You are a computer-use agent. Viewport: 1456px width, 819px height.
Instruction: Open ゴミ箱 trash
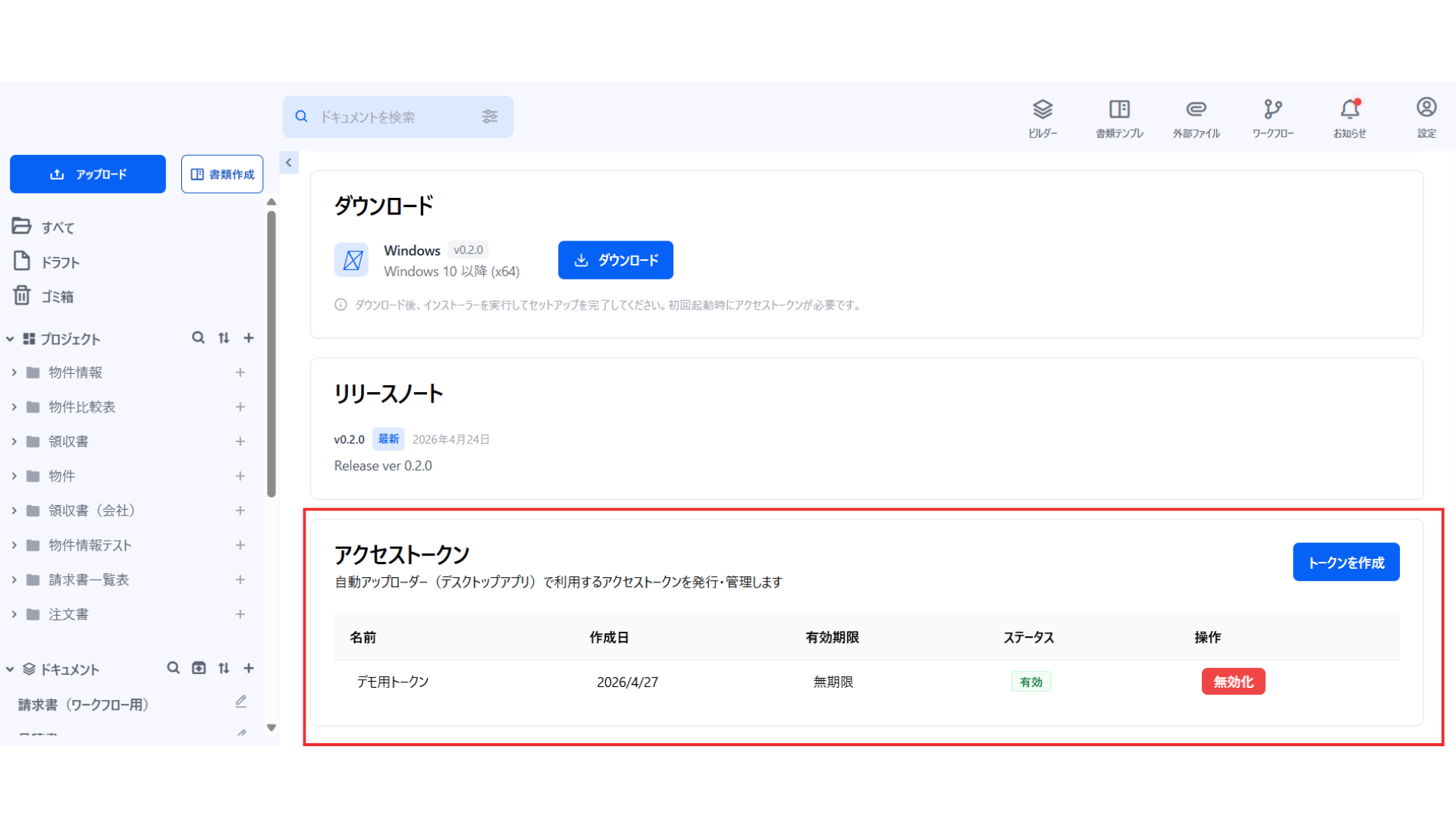44,296
